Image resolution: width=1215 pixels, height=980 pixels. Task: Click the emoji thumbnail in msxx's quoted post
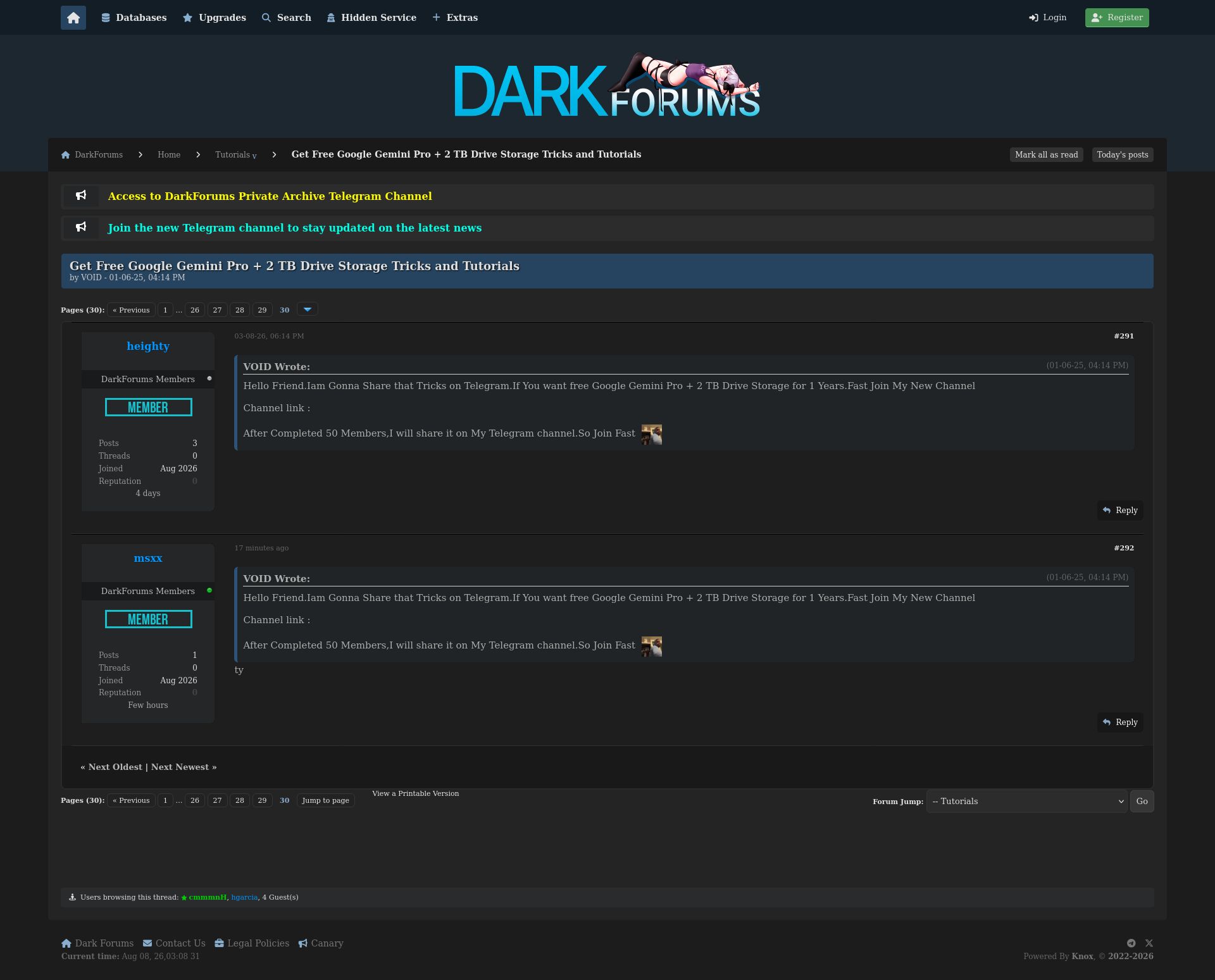point(652,647)
